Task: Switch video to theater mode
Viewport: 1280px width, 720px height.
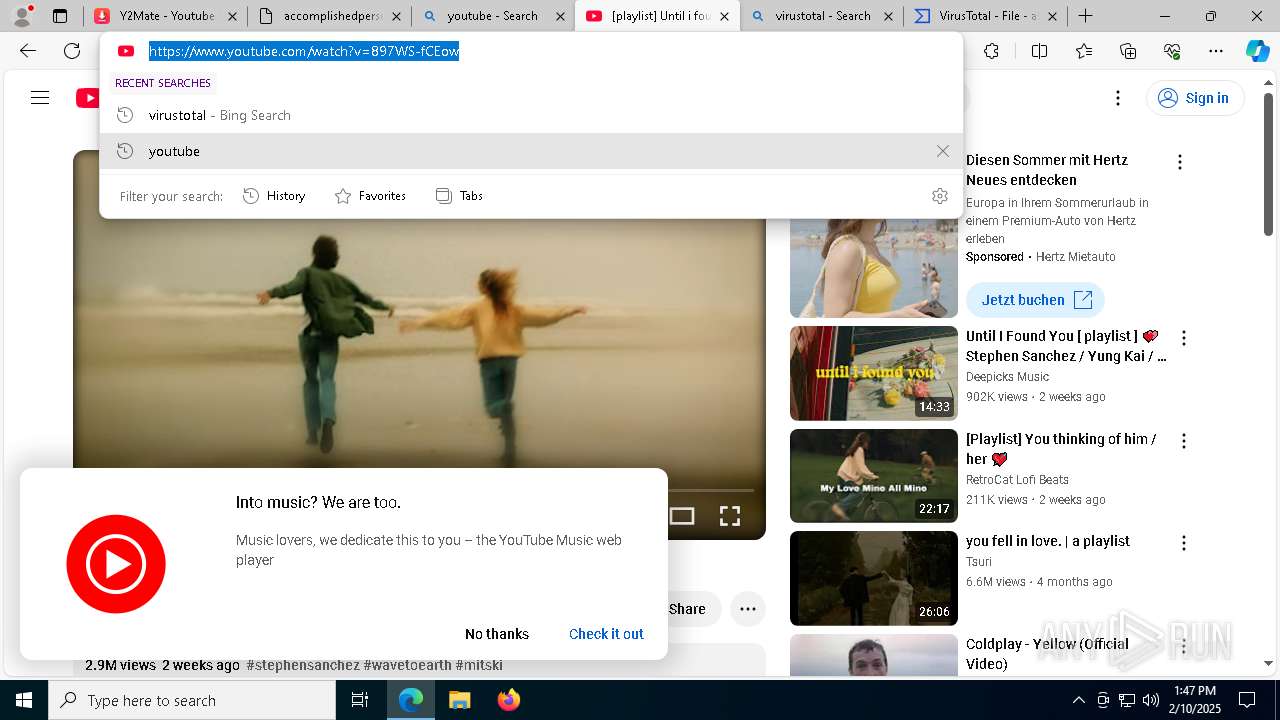Action: 682,516
